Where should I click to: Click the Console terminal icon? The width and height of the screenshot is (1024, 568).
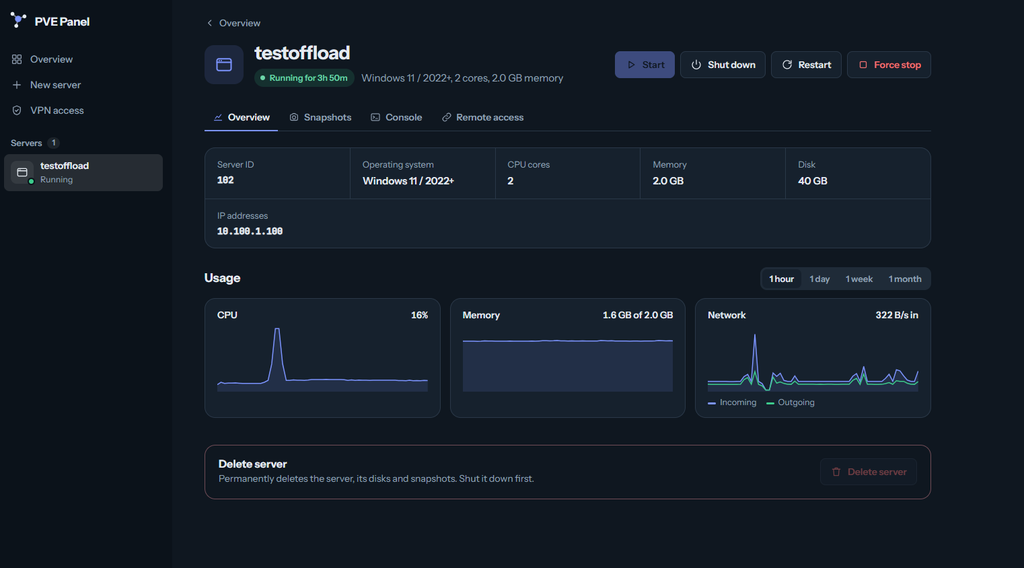pyautogui.click(x=376, y=118)
